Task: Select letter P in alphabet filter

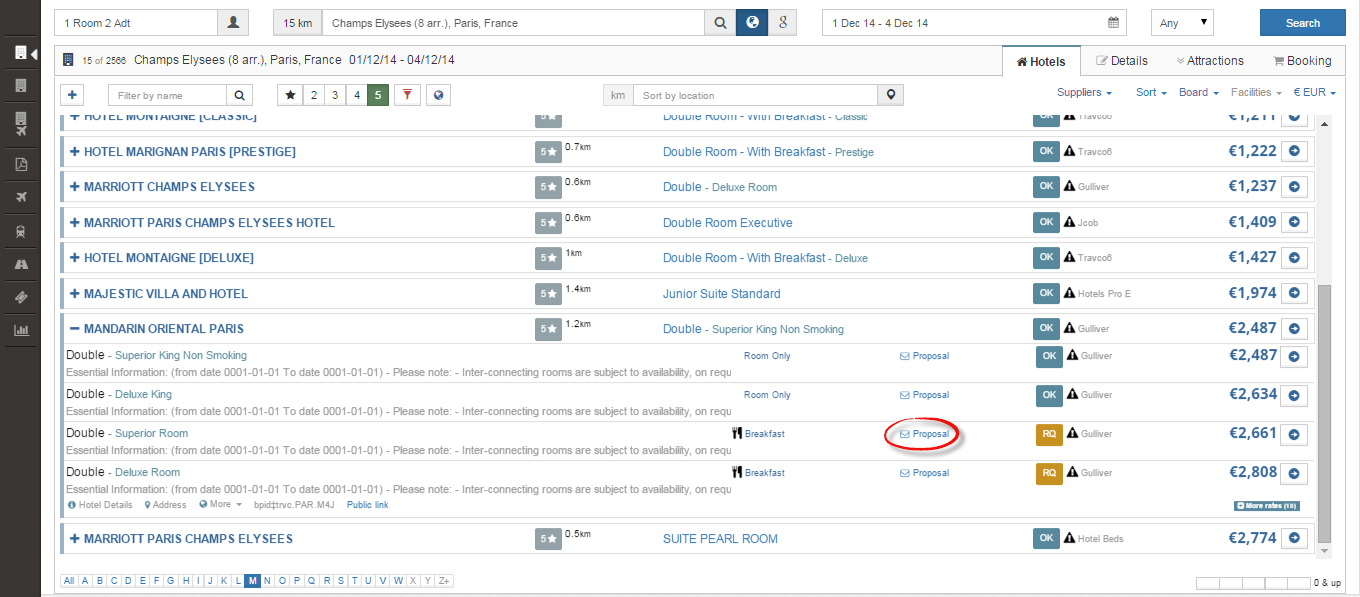Action: click(297, 581)
